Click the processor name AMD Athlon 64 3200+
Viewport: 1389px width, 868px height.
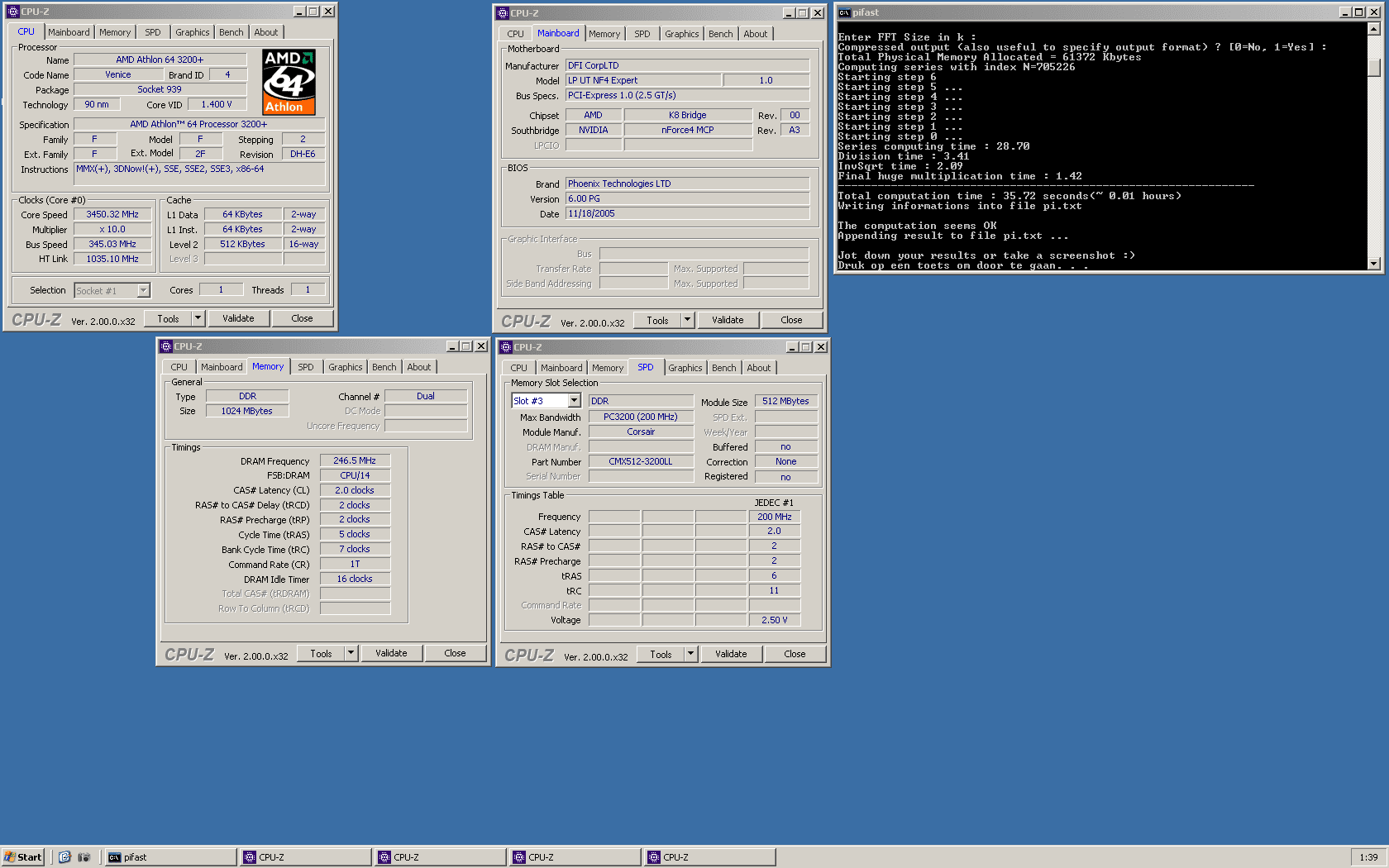point(160,60)
